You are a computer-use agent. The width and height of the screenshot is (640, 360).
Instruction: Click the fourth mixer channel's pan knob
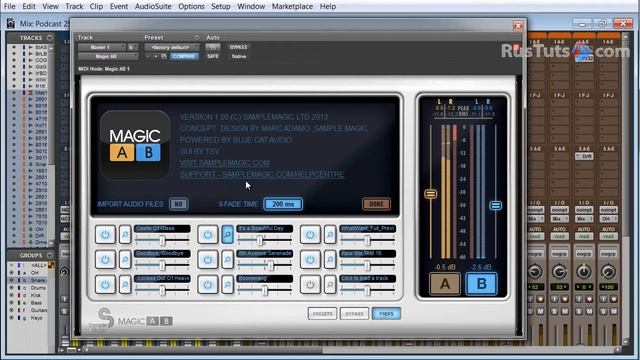[x=608, y=272]
